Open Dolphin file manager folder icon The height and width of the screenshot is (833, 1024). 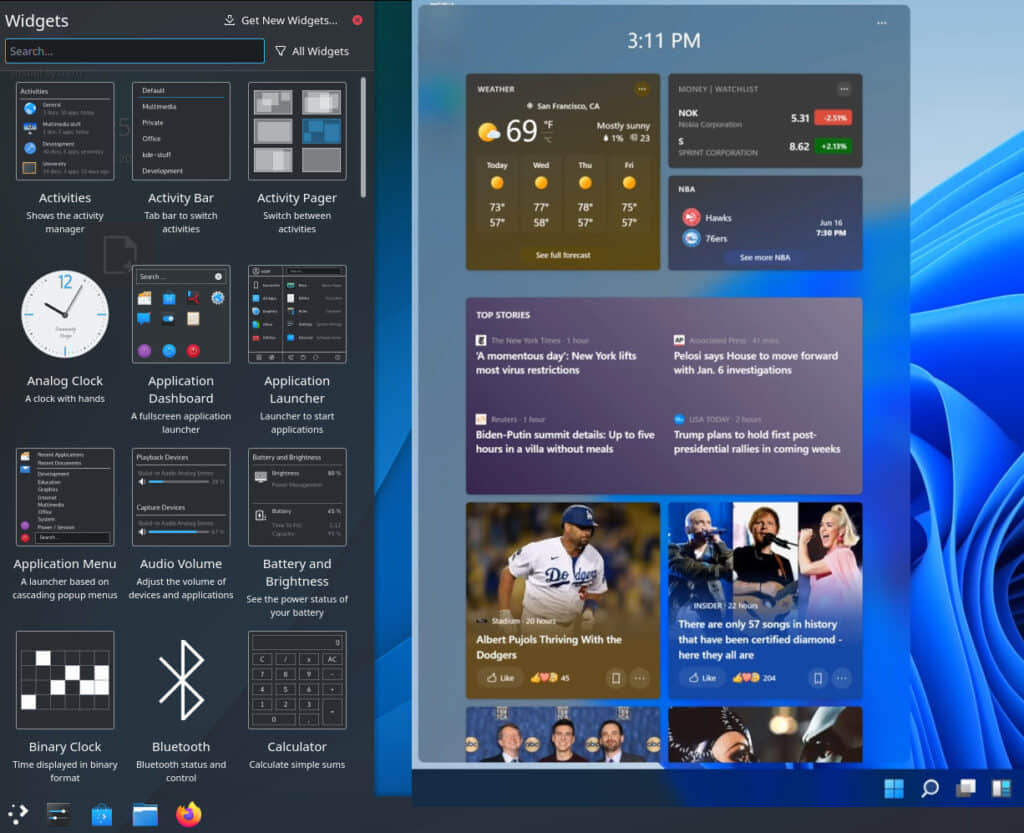(145, 815)
